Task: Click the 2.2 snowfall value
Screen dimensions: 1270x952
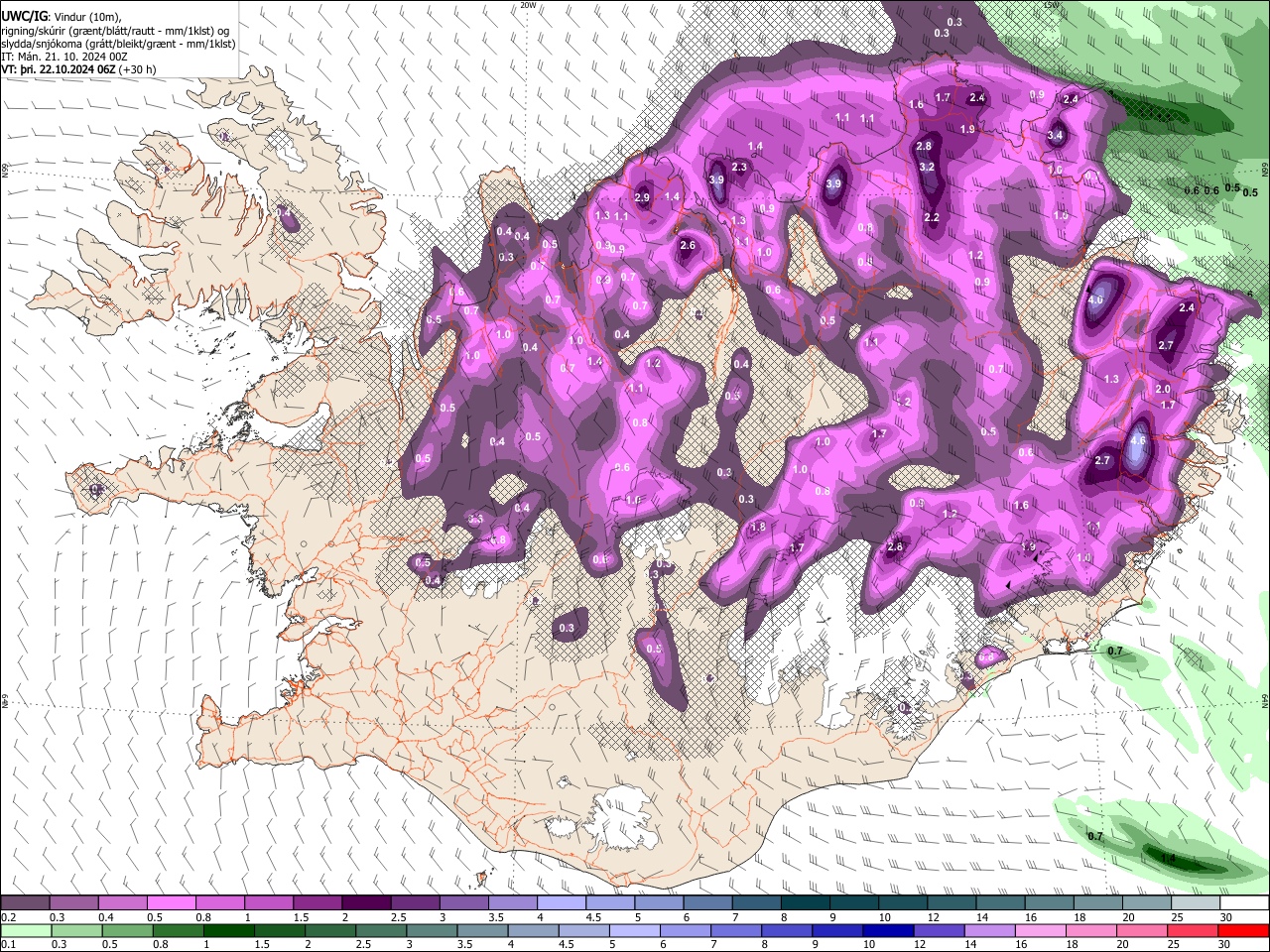Action: pos(932,217)
